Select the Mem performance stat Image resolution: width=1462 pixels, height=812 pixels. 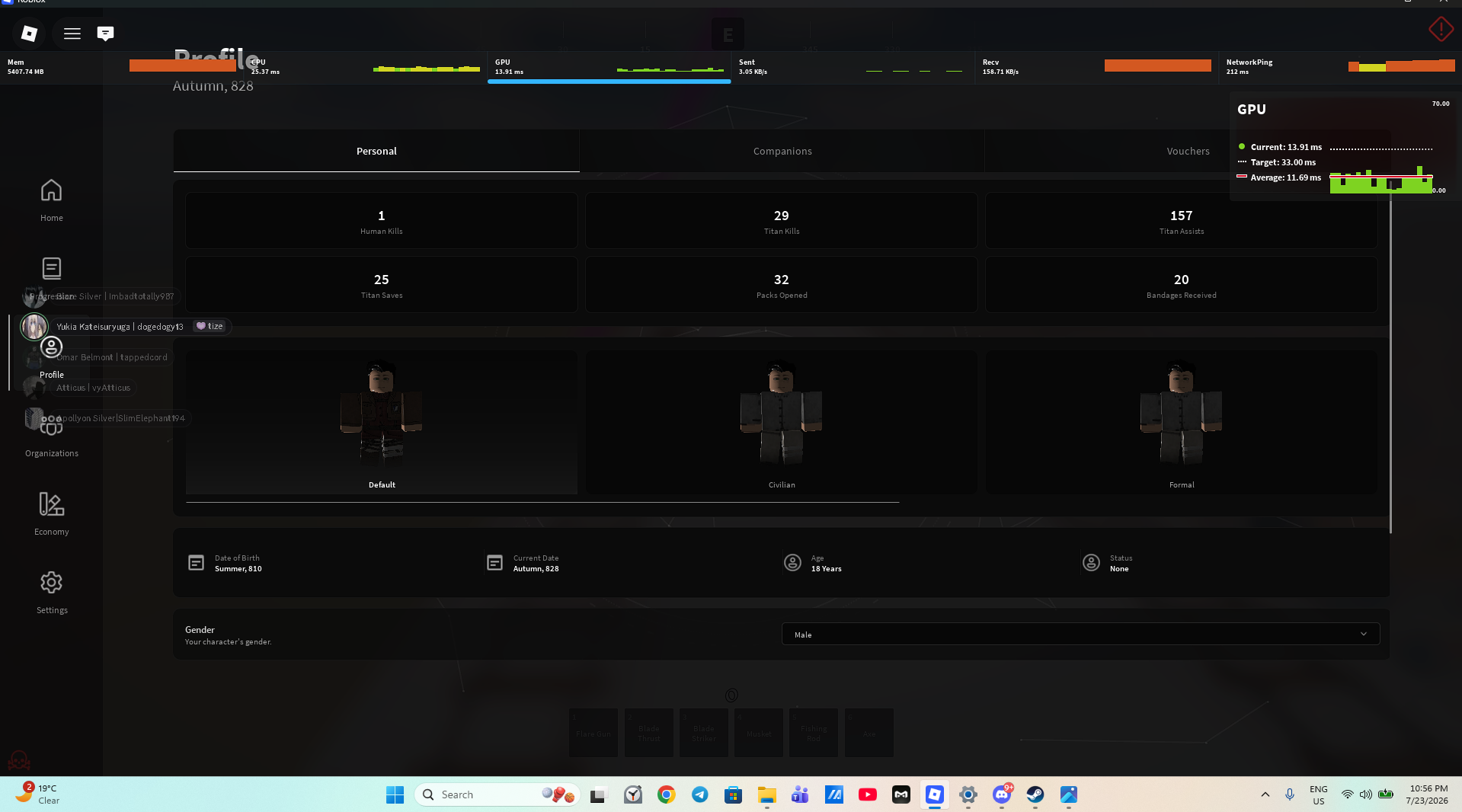pos(122,67)
